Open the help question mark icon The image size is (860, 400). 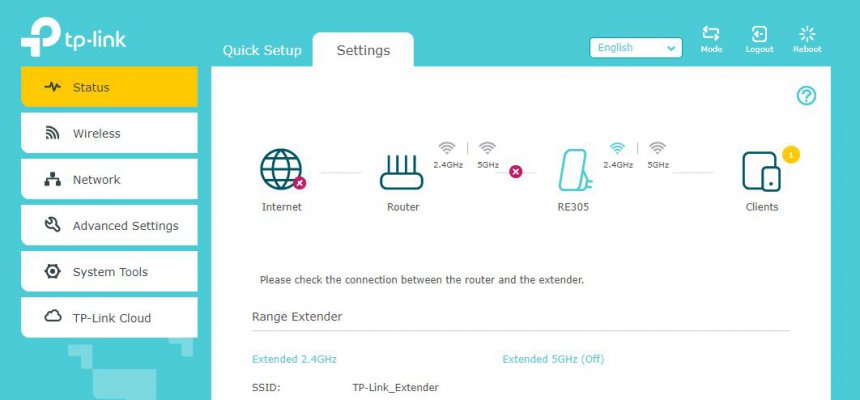coord(806,96)
